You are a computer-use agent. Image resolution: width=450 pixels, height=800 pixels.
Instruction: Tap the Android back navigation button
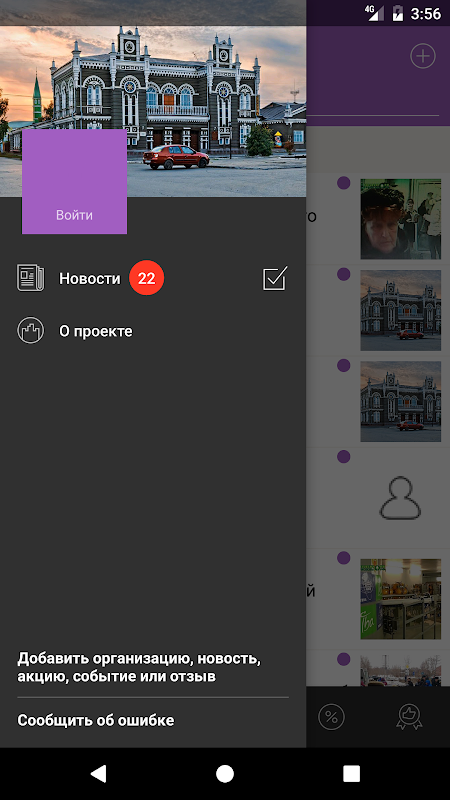(98, 773)
